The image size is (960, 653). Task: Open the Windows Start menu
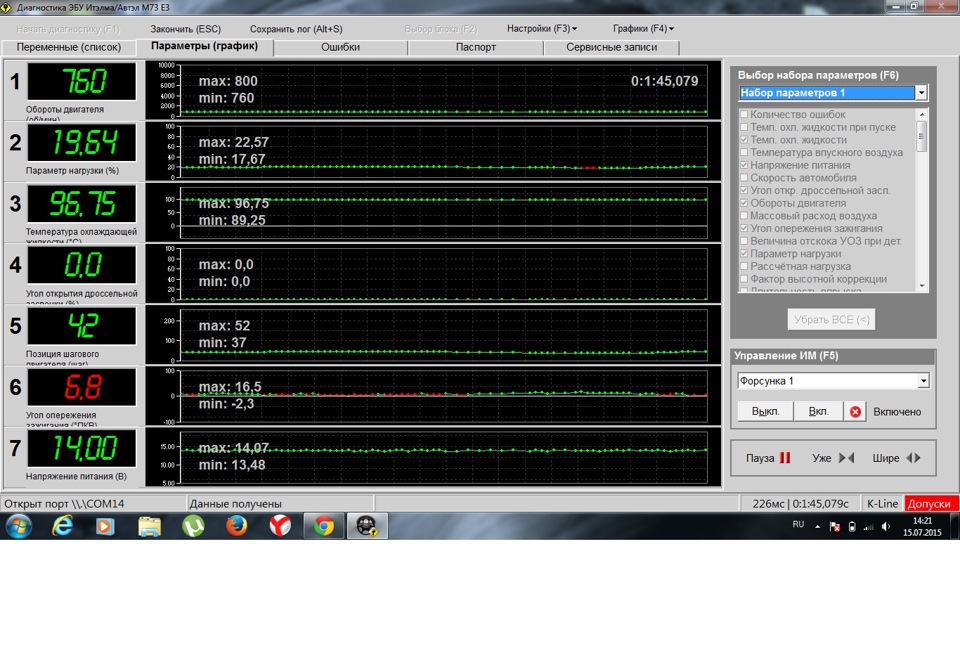click(x=19, y=526)
